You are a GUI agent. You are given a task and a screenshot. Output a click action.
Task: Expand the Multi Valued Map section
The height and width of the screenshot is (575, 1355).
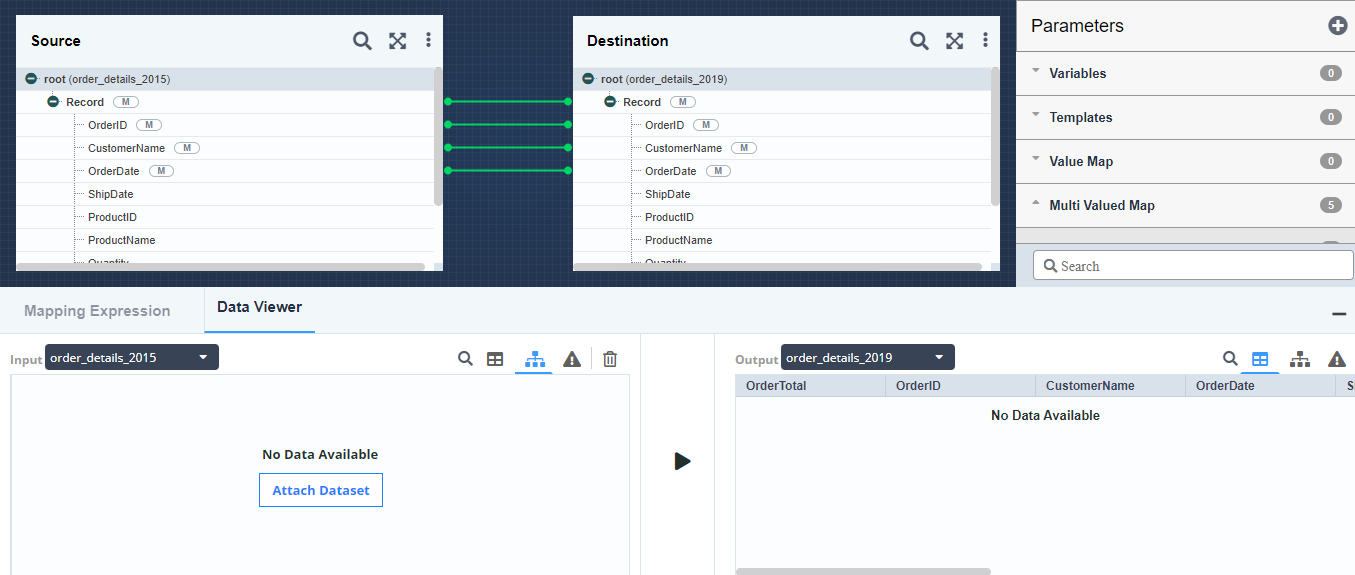point(1101,205)
